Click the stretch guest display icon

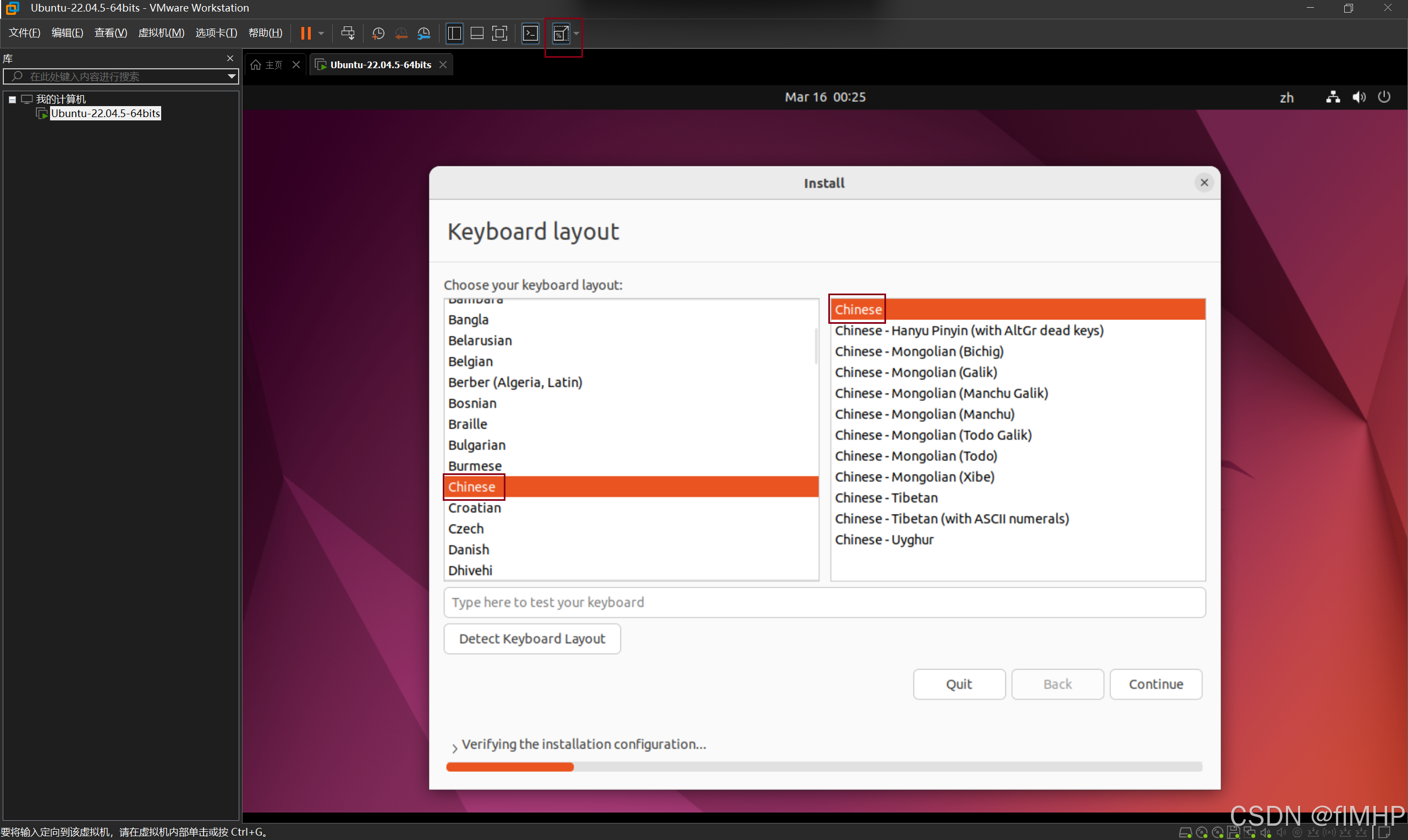(560, 34)
